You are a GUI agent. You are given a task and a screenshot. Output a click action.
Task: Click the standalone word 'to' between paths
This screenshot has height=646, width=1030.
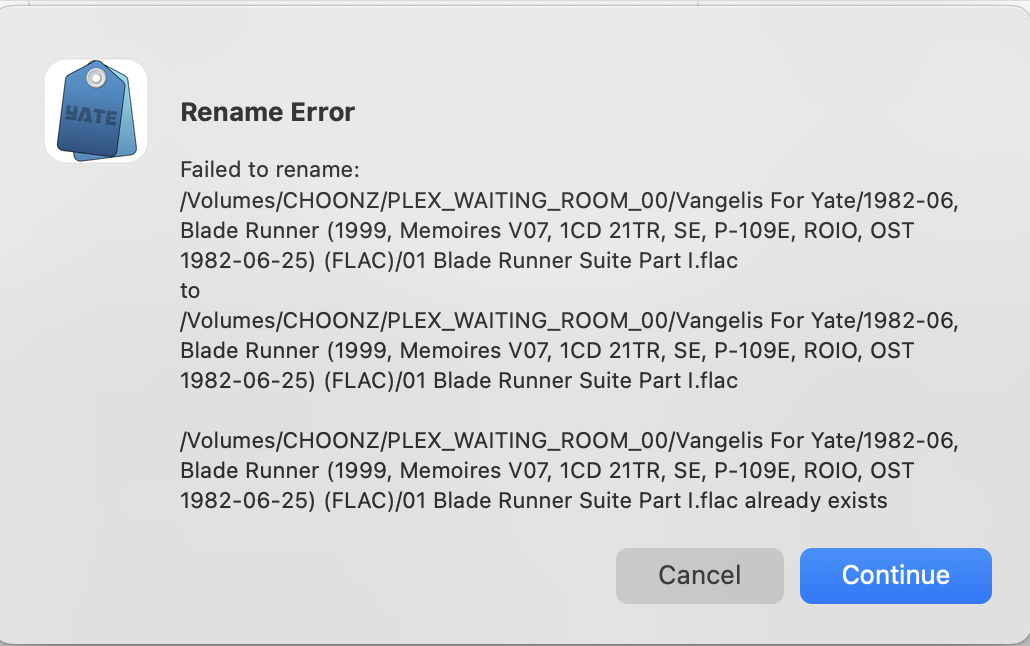pos(190,291)
